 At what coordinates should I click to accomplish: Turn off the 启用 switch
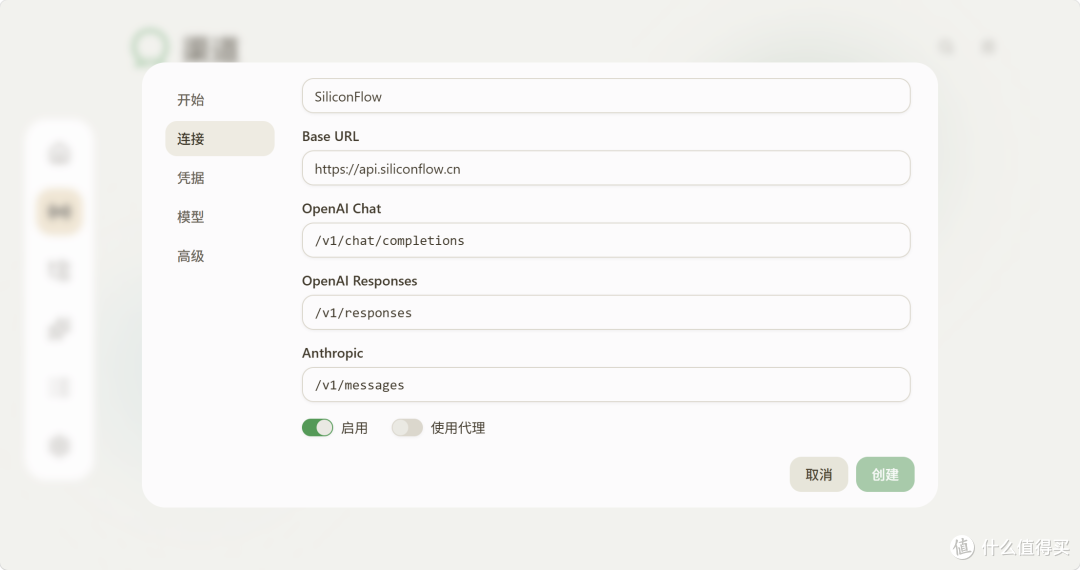coord(318,428)
